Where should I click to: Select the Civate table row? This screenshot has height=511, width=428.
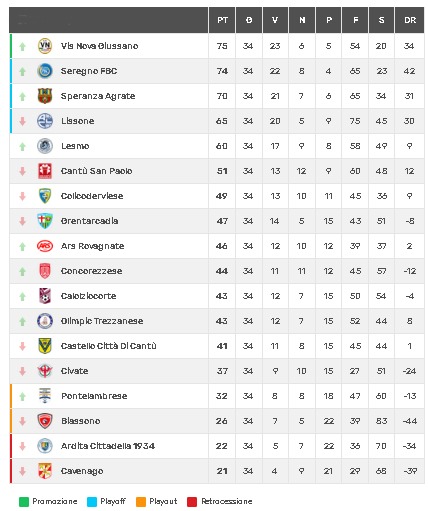coord(217,371)
